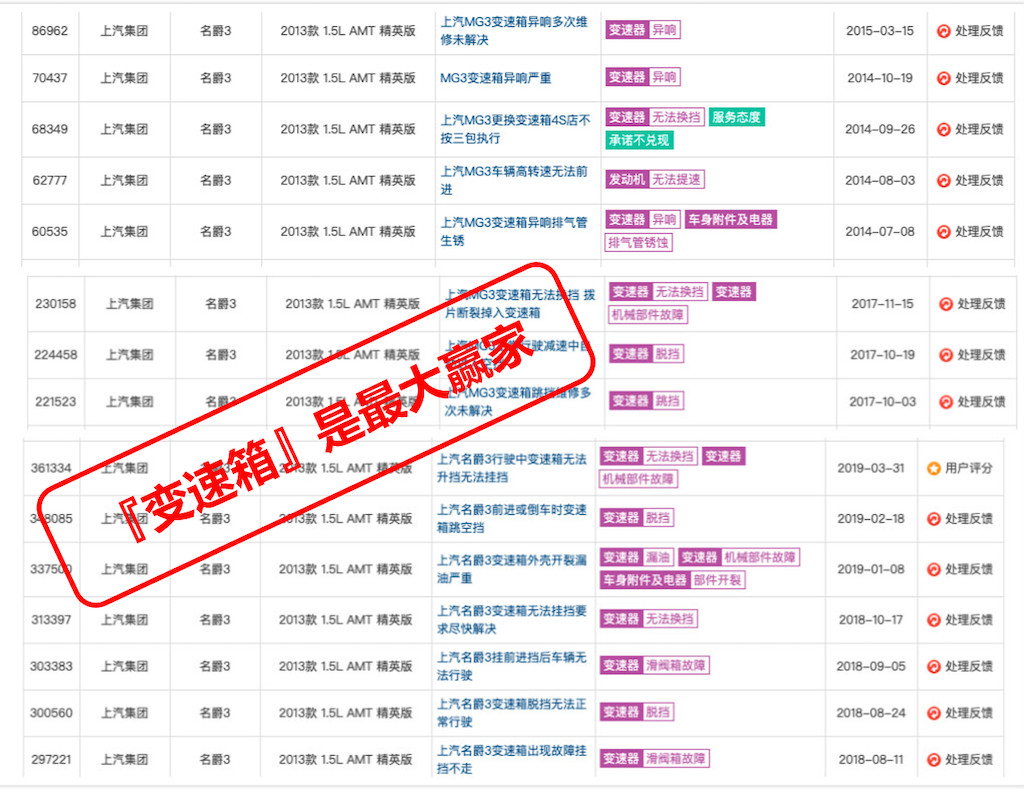Open complaint 上汽名爵3变速箱出现故障挂挡不走
The width and height of the screenshot is (1024, 790).
click(511, 759)
